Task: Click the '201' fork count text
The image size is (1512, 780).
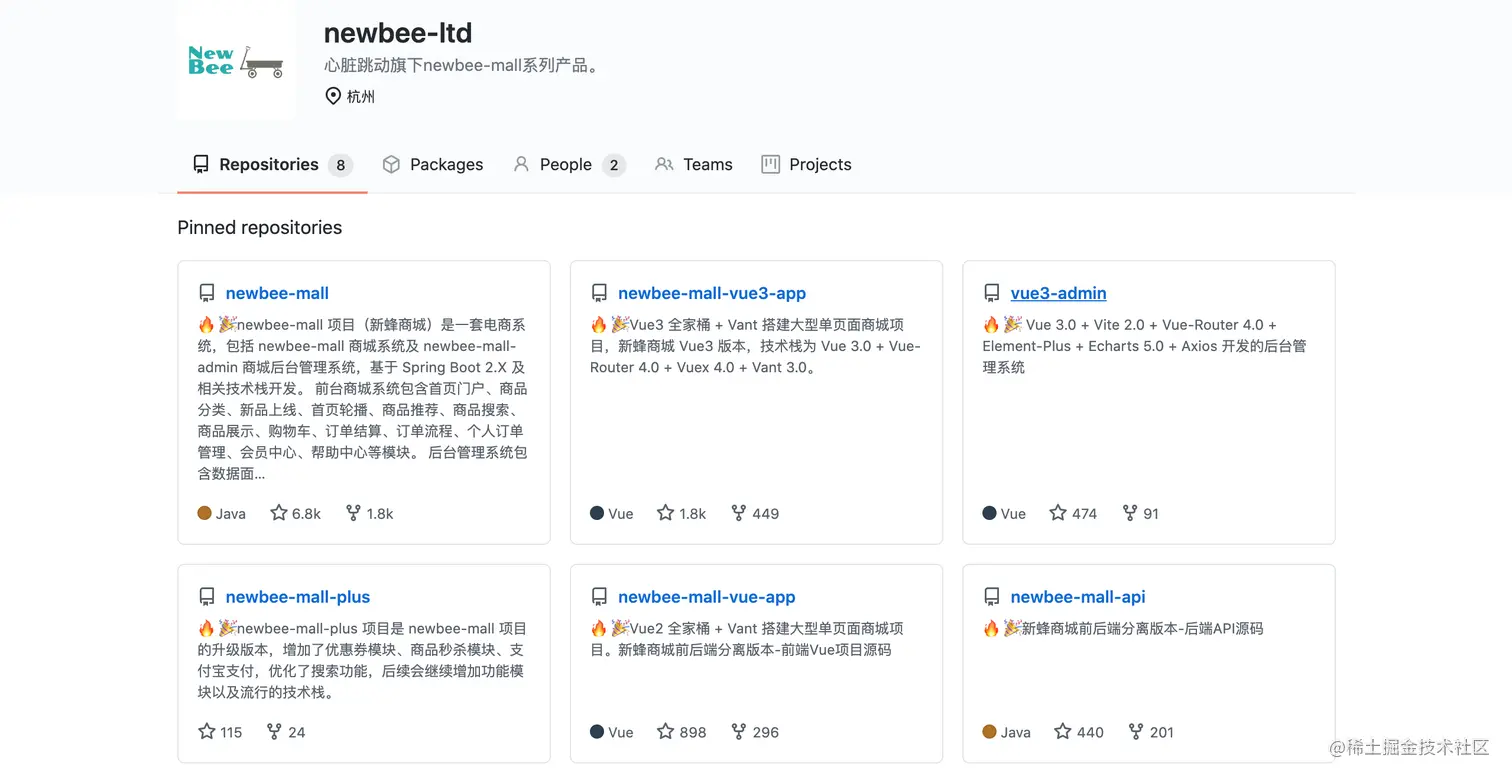Action: (x=1162, y=732)
